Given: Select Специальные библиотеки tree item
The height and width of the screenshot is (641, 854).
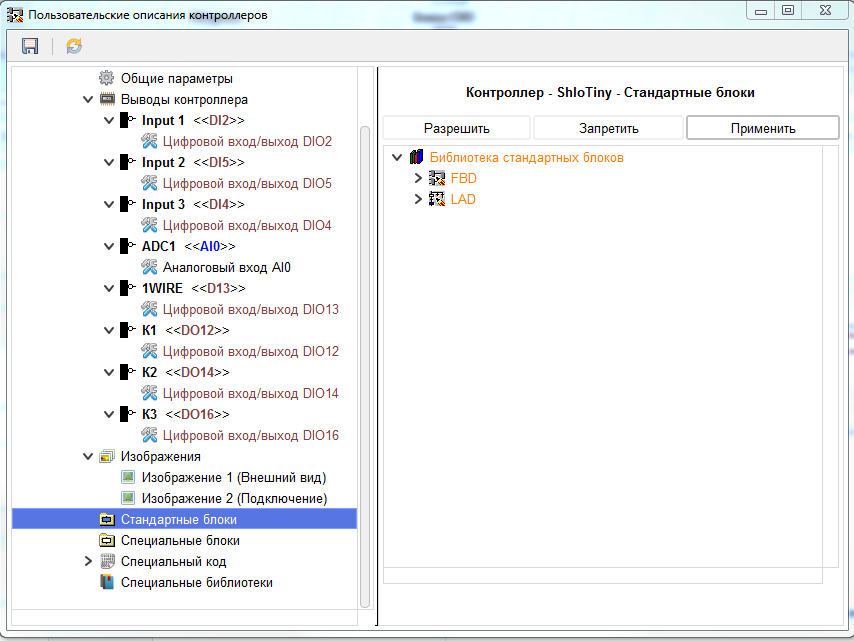Looking at the screenshot, I should point(197,583).
